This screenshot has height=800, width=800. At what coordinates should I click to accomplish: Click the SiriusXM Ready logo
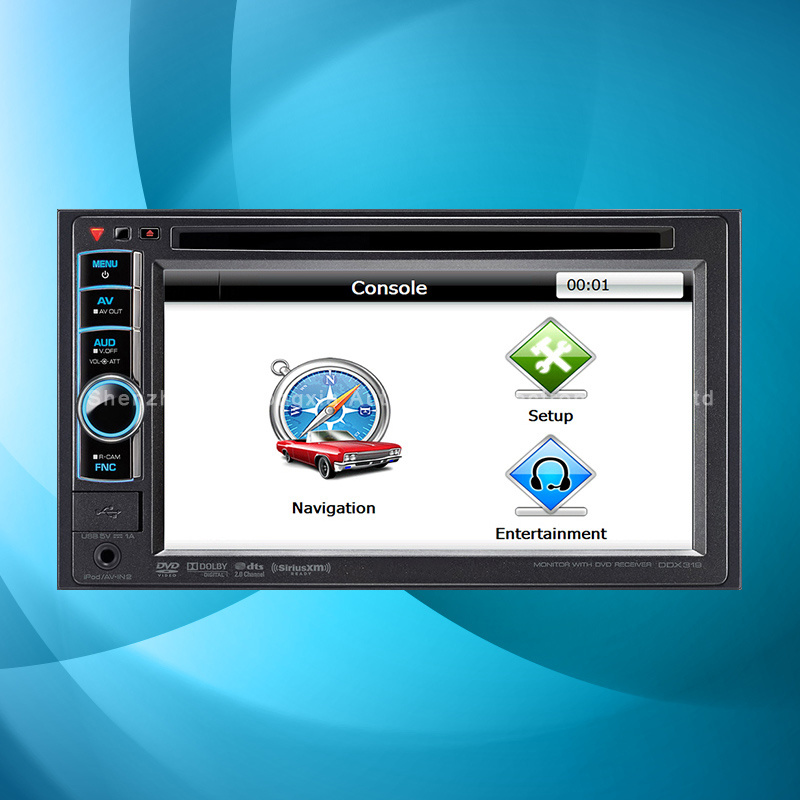301,569
